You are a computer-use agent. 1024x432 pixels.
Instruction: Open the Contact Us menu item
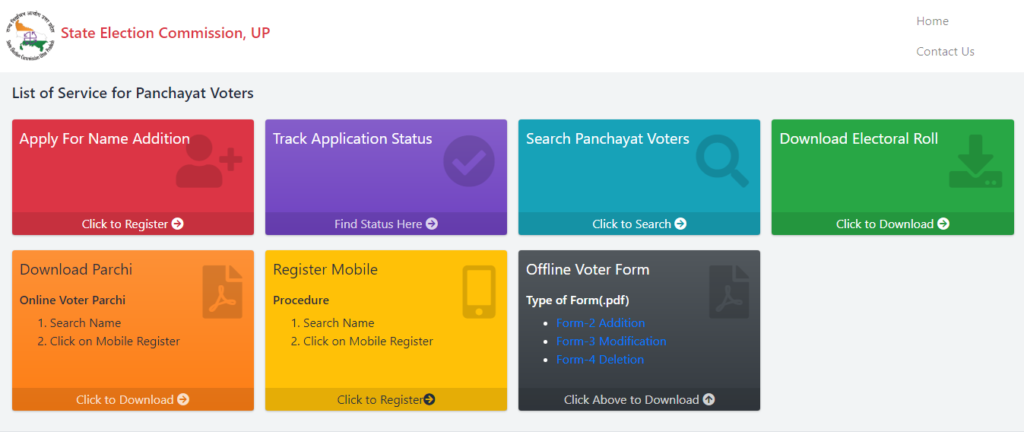tap(945, 52)
